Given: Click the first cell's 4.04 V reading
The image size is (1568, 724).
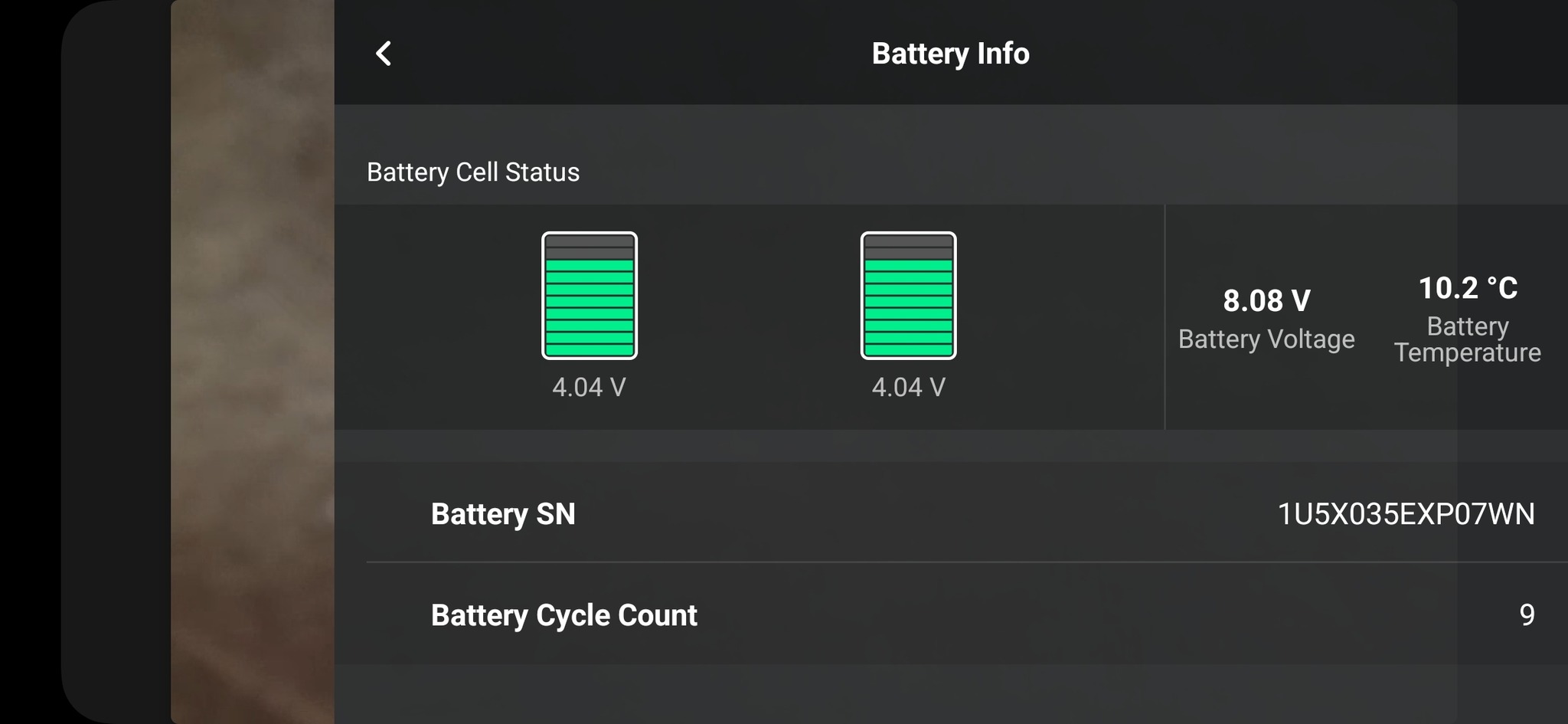Looking at the screenshot, I should click(x=589, y=387).
